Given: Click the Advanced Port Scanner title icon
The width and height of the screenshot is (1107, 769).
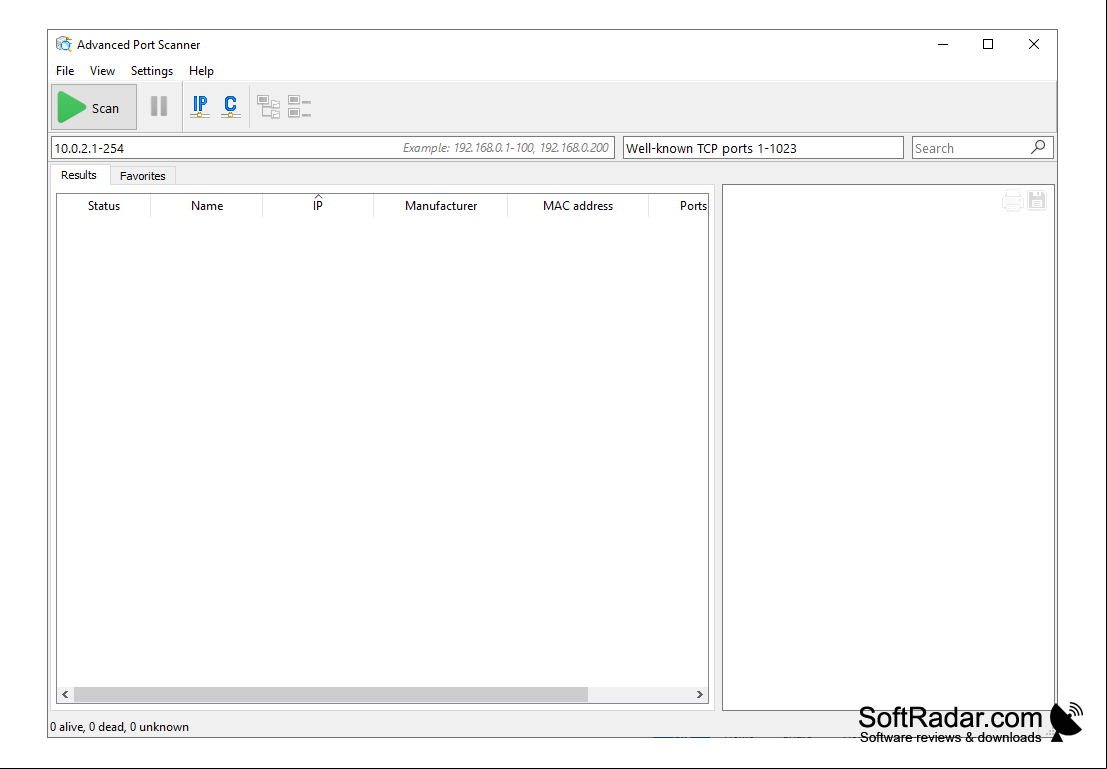Looking at the screenshot, I should 64,44.
